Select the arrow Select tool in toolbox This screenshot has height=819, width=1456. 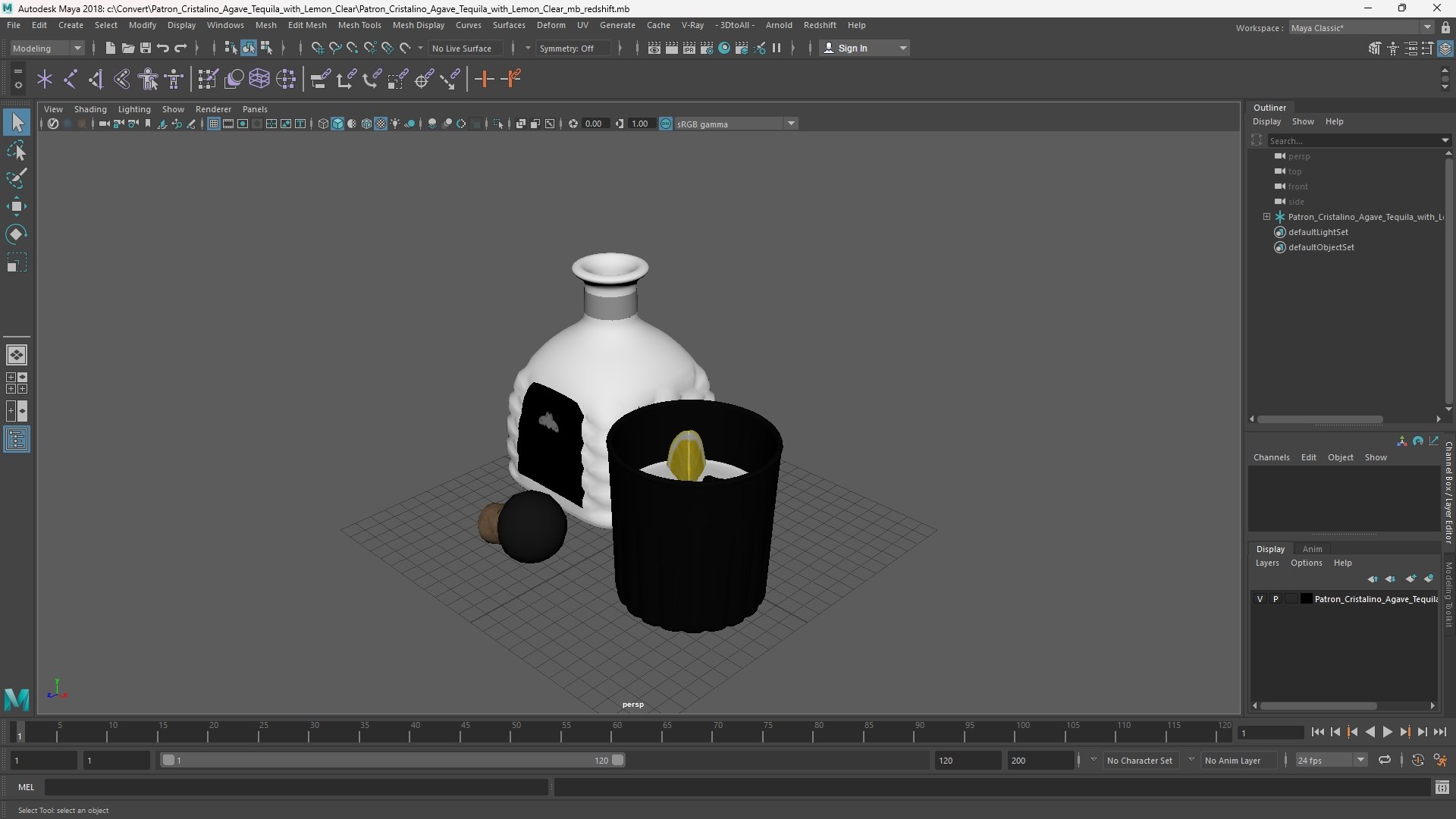(x=17, y=122)
